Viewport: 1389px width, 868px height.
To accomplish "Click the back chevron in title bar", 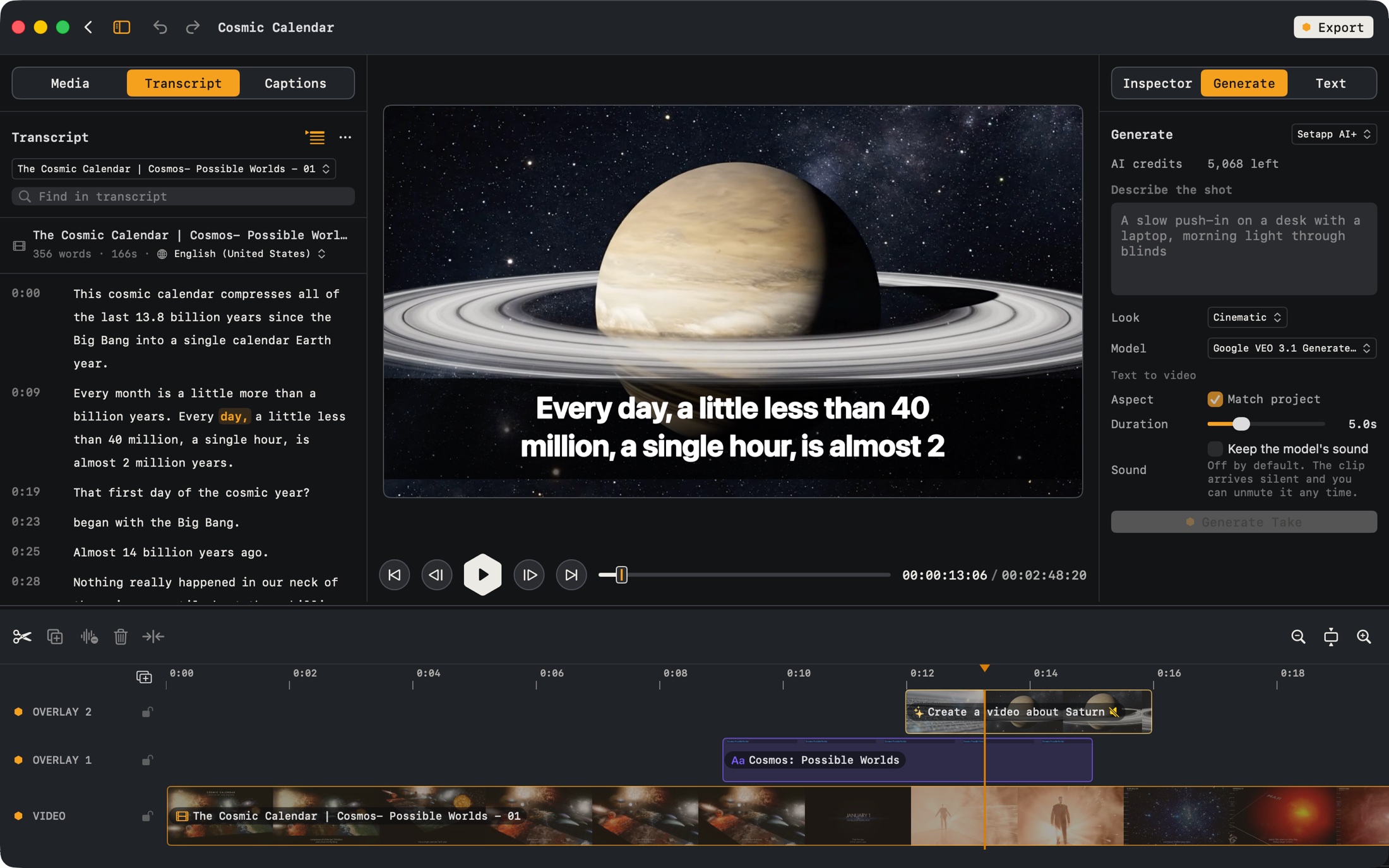I will point(88,27).
